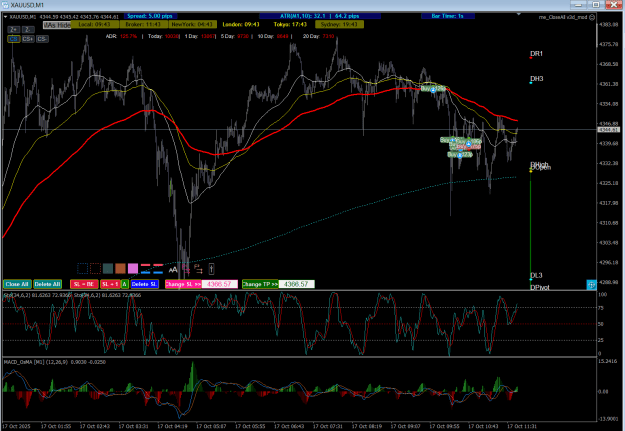Viewport: 625px width, 431px height.
Task: Click the DHigh/DOpen level label
Action: point(540,166)
